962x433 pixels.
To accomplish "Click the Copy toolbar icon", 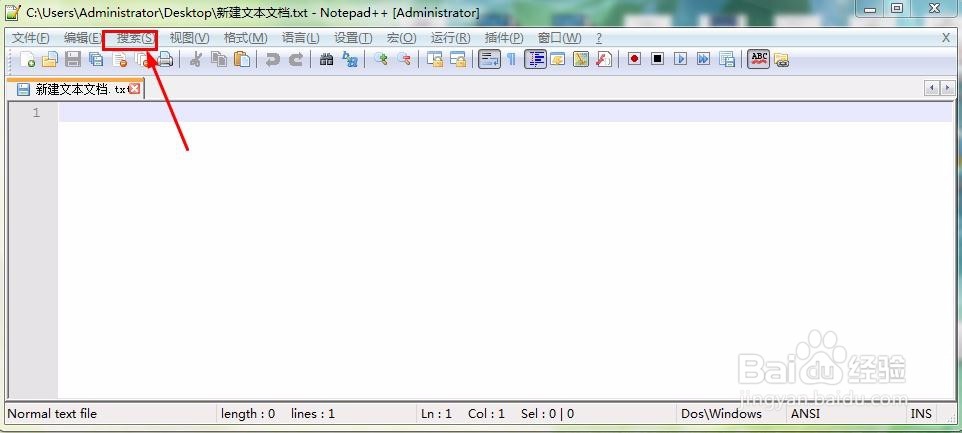I will (219, 59).
